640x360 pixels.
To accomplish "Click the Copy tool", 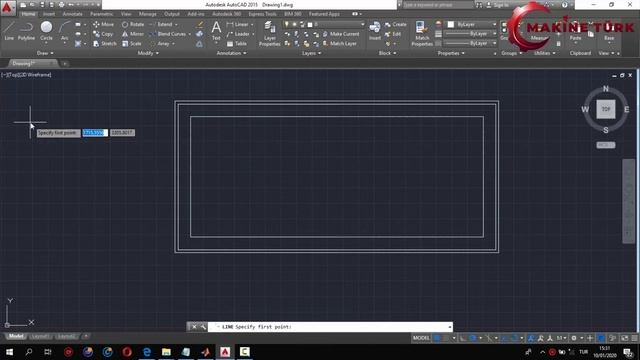I will [103, 34].
